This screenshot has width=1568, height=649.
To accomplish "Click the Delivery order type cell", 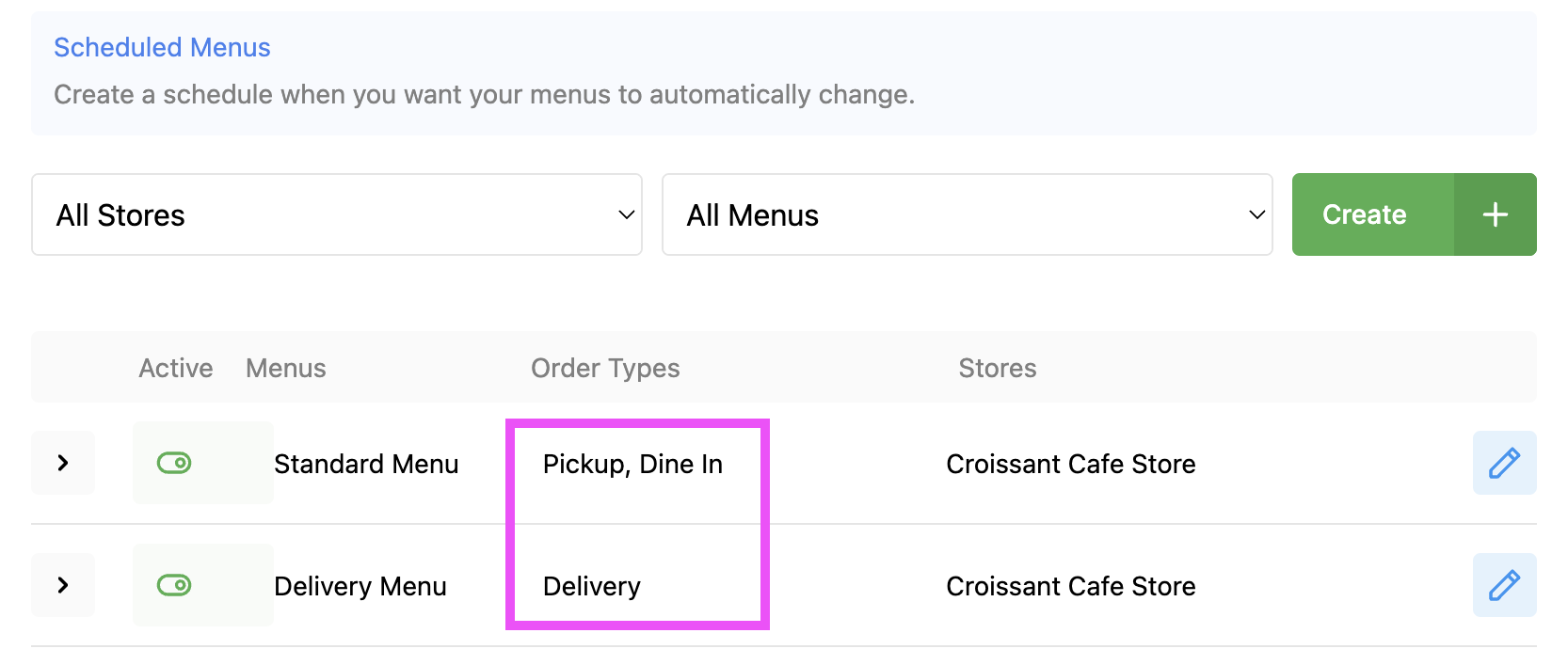I will (x=592, y=586).
